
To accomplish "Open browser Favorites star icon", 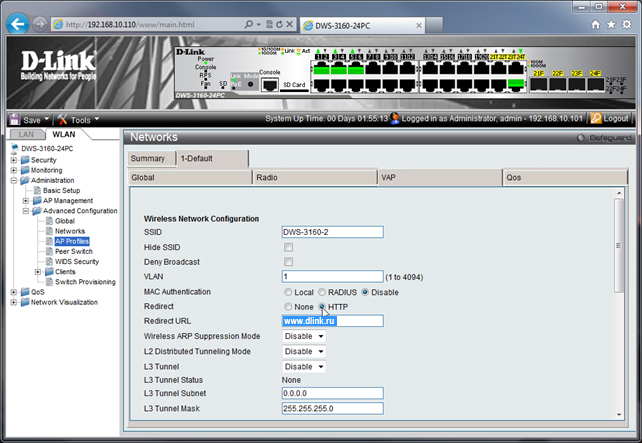I will [611, 23].
